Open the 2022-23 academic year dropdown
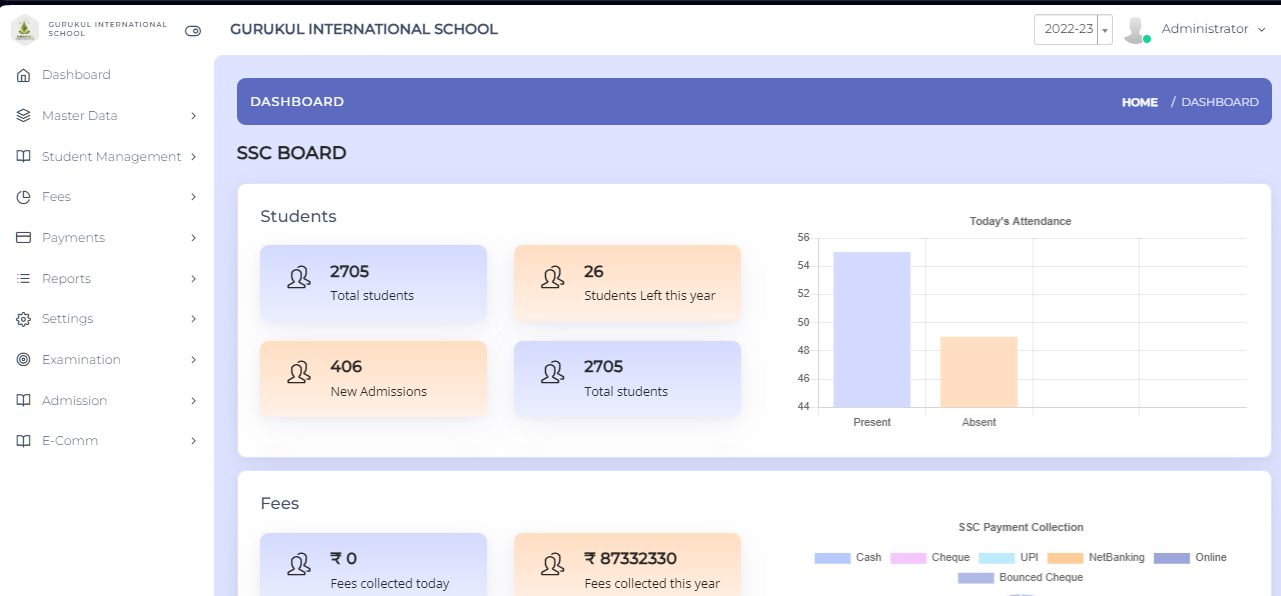 pyautogui.click(x=1073, y=30)
